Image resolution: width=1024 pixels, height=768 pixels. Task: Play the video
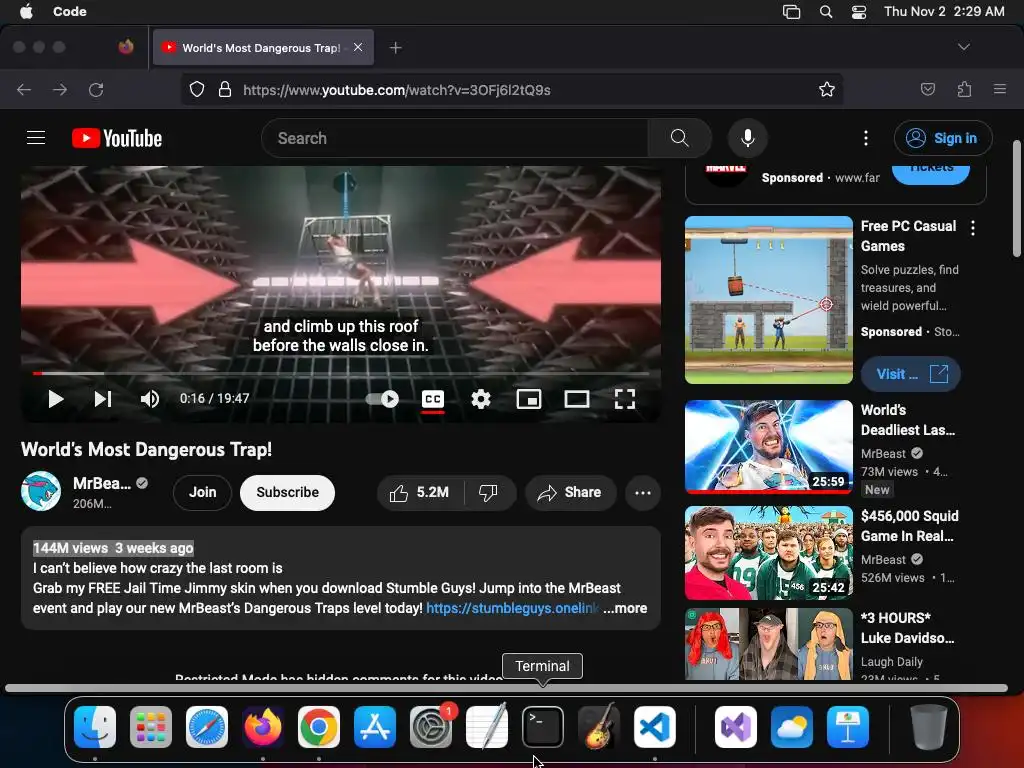[x=56, y=398]
